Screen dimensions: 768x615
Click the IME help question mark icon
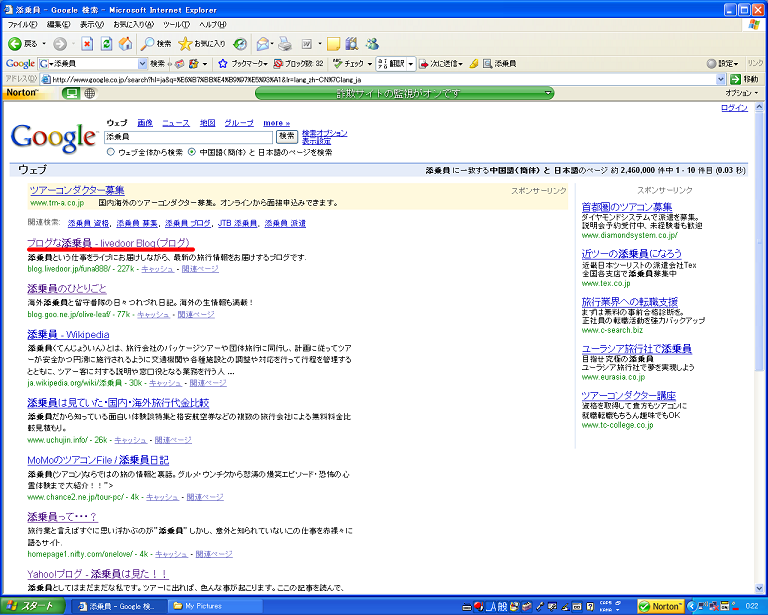coord(591,606)
